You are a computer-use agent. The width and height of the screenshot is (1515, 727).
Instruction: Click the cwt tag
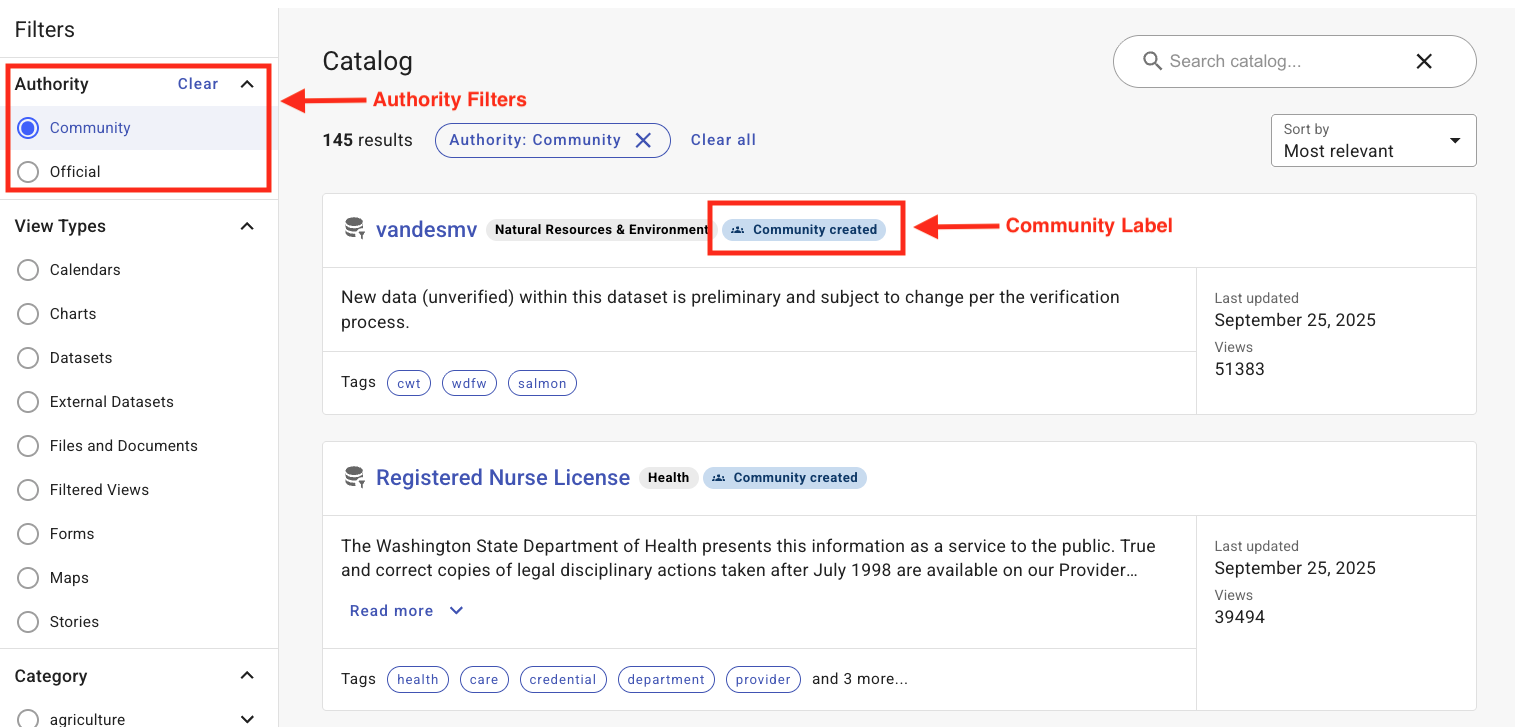click(409, 383)
